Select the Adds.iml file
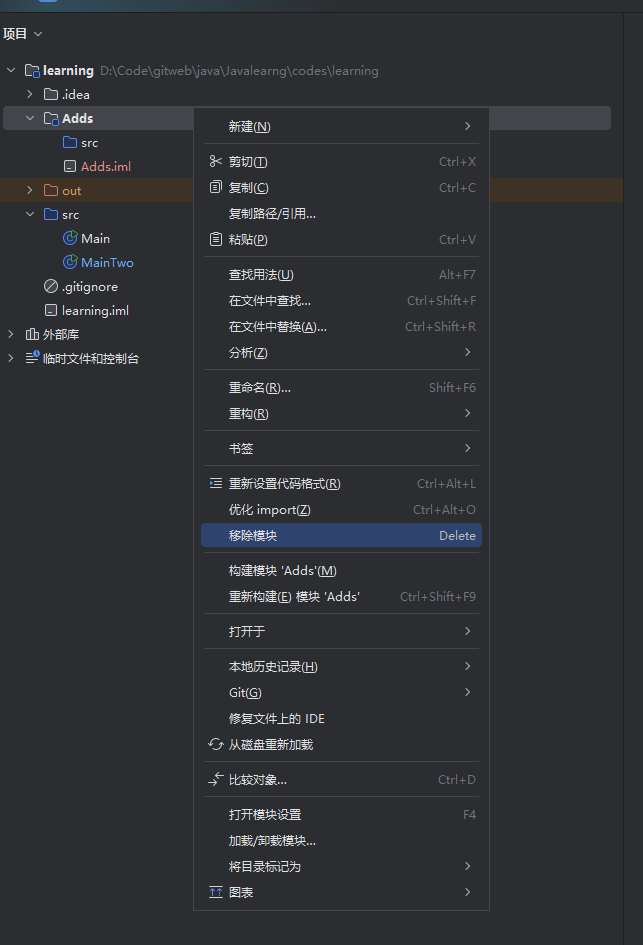The width and height of the screenshot is (643, 945). 105,167
